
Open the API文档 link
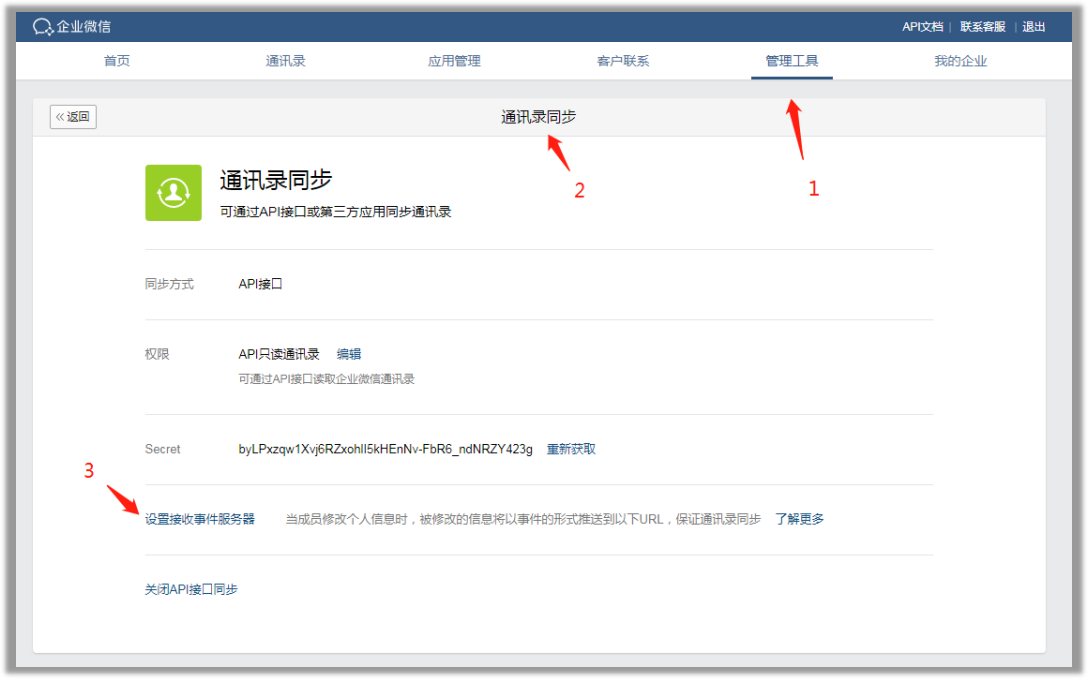pyautogui.click(x=922, y=27)
